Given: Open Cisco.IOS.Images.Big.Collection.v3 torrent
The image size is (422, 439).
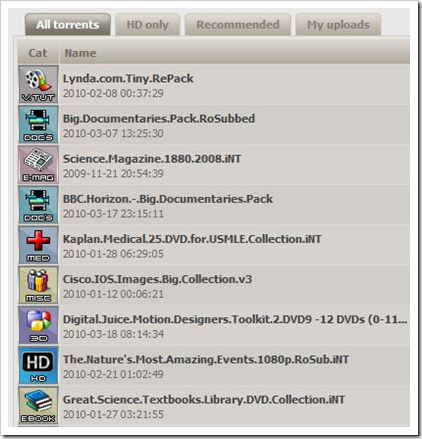Looking at the screenshot, I should pyautogui.click(x=157, y=279).
